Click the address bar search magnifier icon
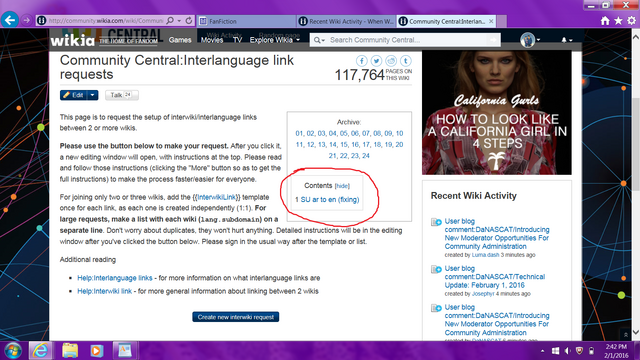Viewport: 640px width, 360px height. click(x=170, y=20)
